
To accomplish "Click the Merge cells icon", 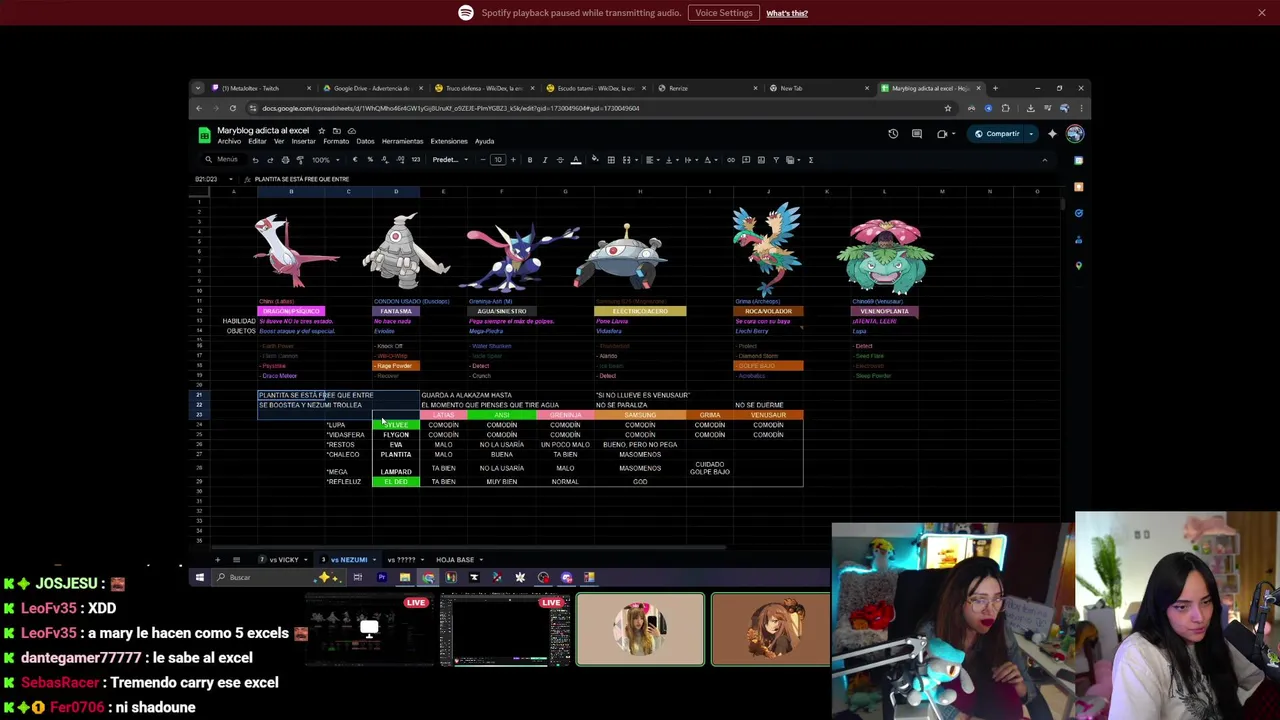I will pos(626,160).
